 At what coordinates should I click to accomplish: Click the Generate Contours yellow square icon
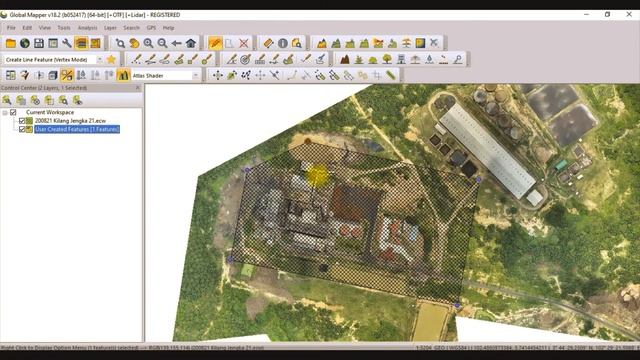[420, 43]
